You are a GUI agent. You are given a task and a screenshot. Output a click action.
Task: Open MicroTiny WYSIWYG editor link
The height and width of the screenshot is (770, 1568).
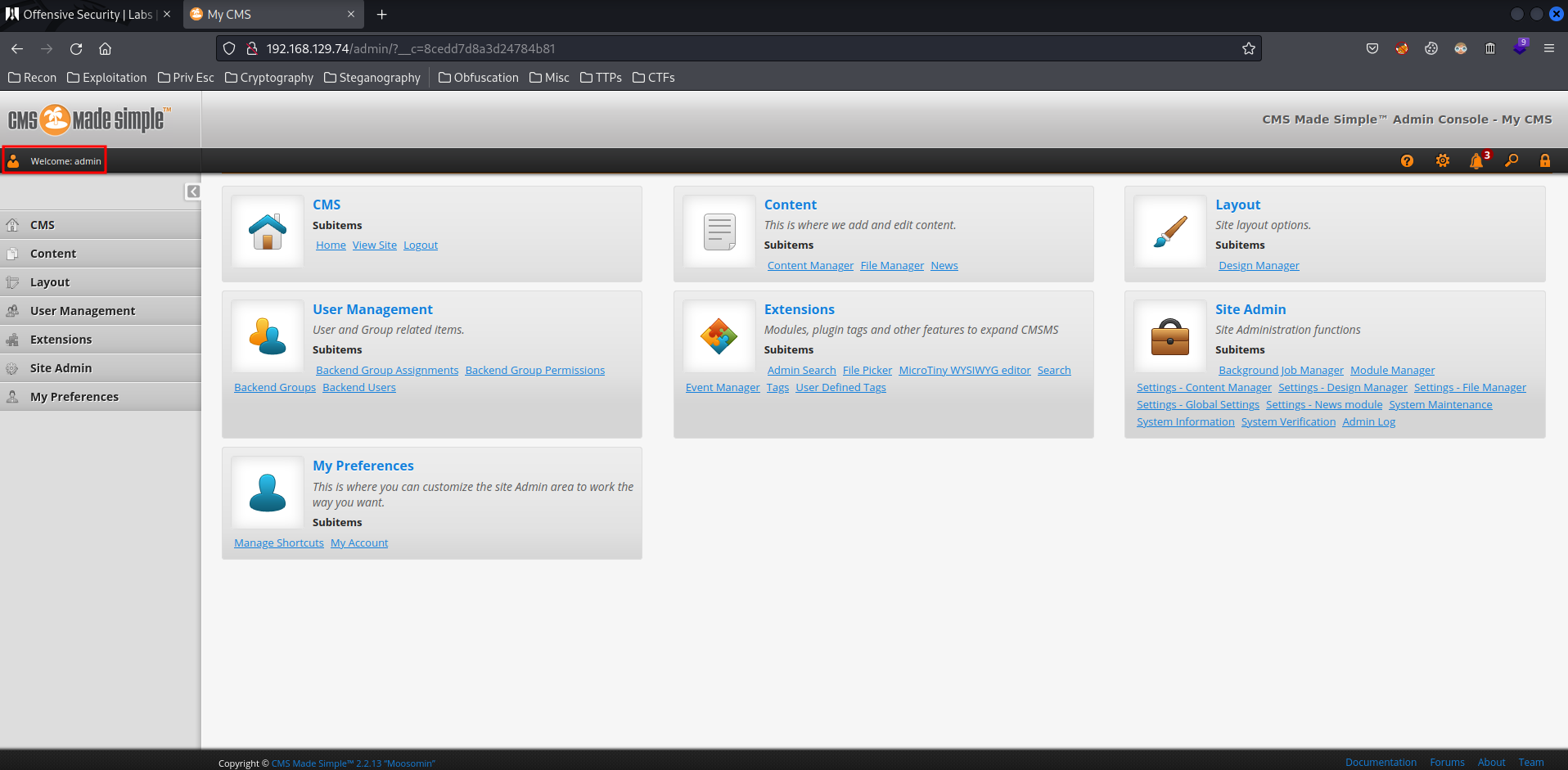click(x=965, y=371)
